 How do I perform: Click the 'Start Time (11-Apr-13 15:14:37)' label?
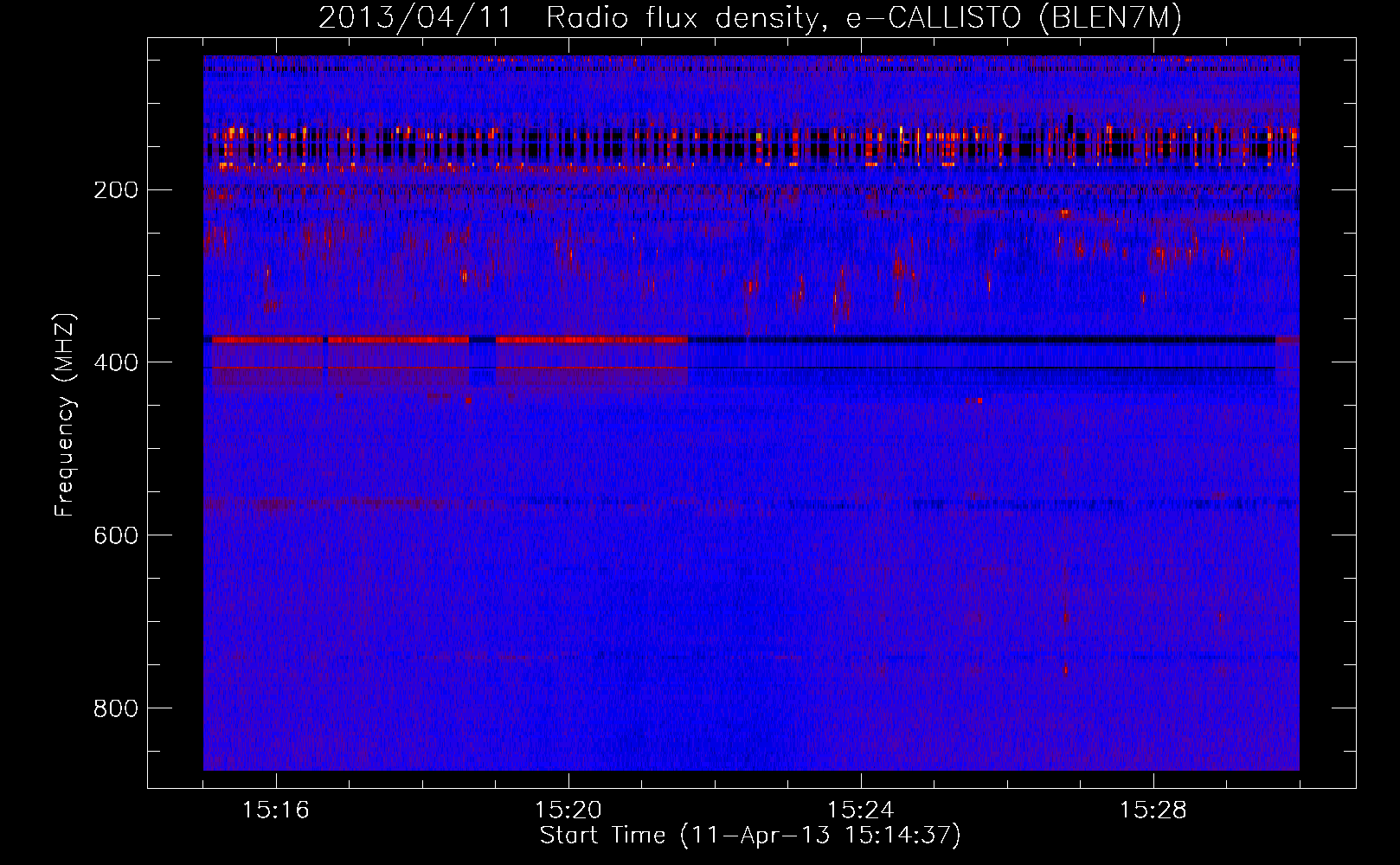[x=750, y=836]
